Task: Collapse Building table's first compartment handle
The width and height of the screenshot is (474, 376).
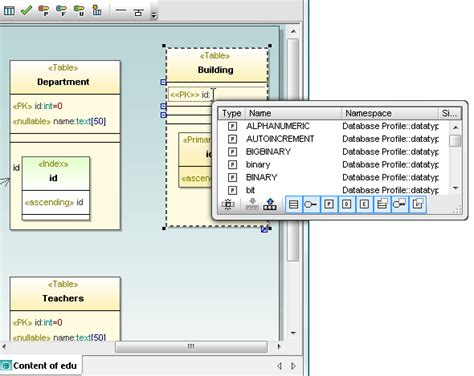Action: pyautogui.click(x=163, y=82)
